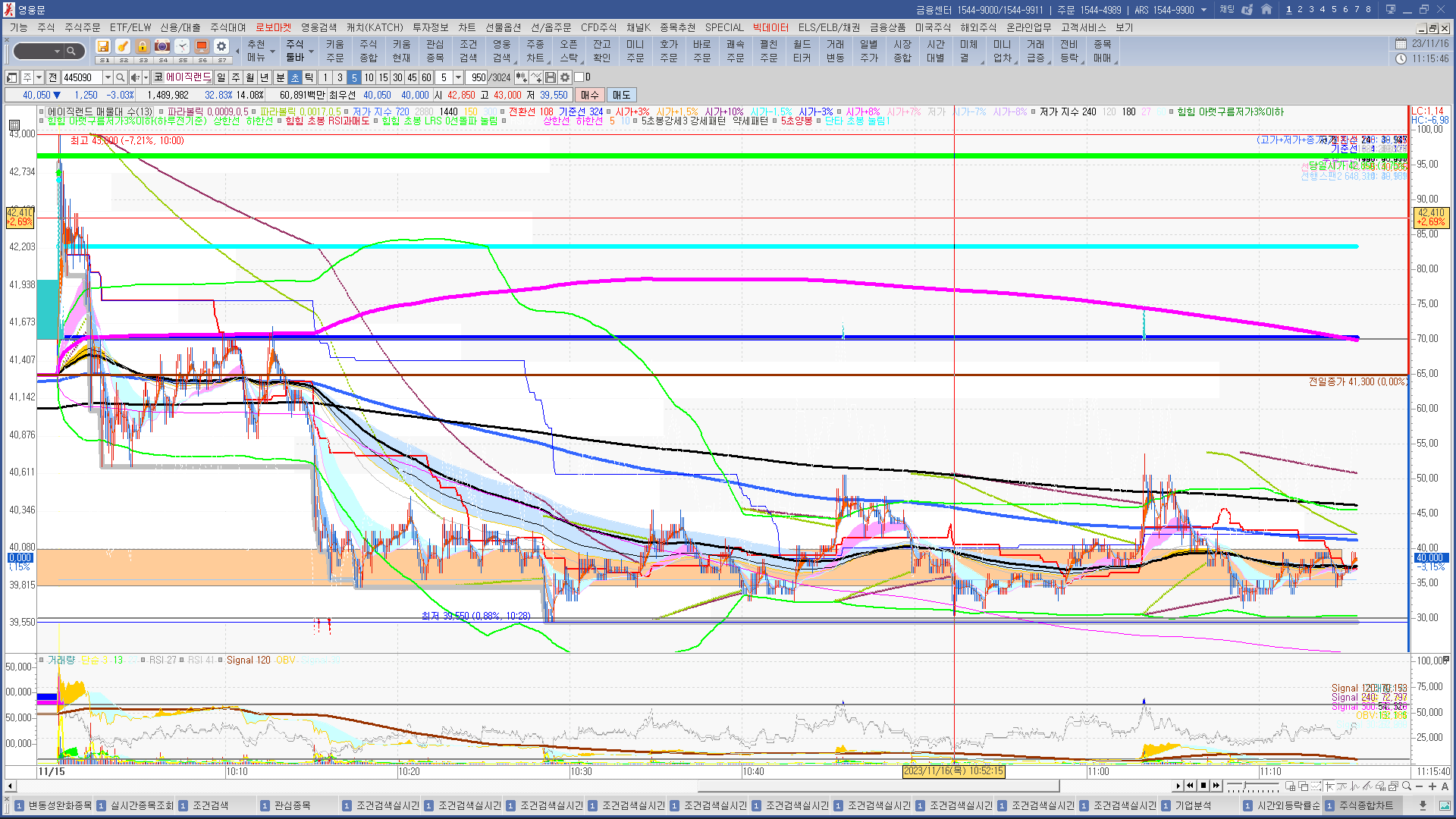Expand the 추천 메뉴 dropdown

pos(272,52)
